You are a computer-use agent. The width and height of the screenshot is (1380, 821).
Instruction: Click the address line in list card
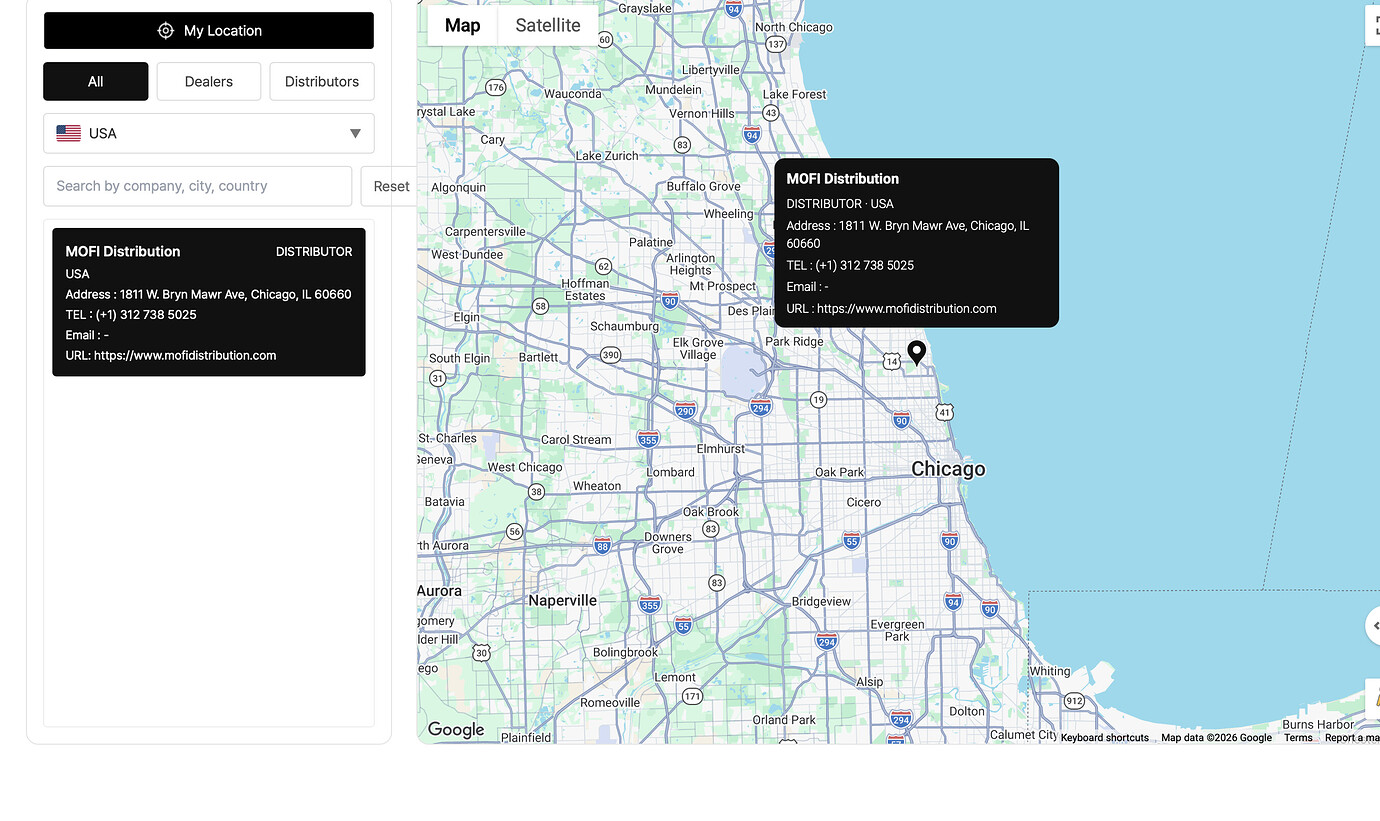[x=208, y=294]
